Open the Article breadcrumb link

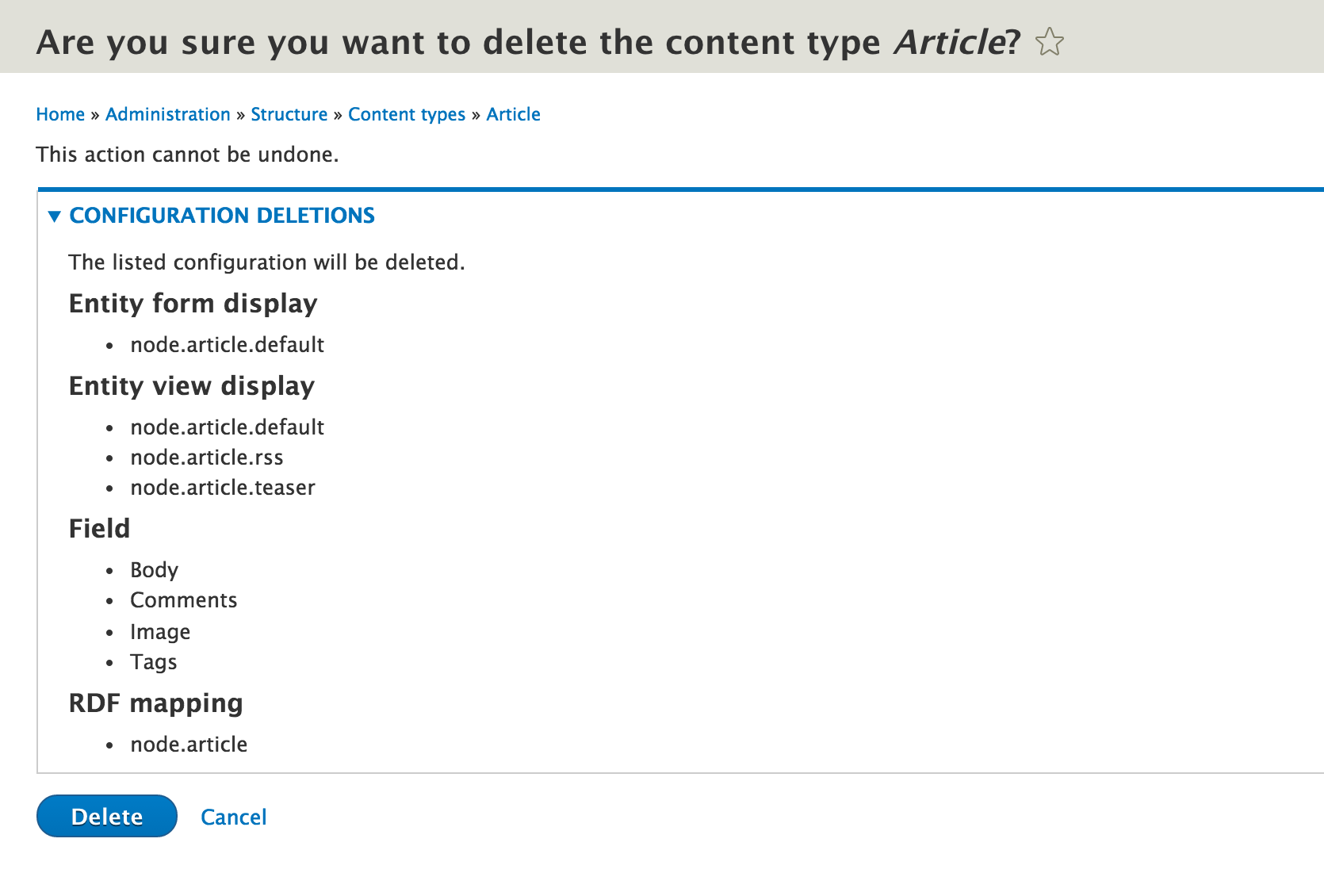tap(513, 114)
